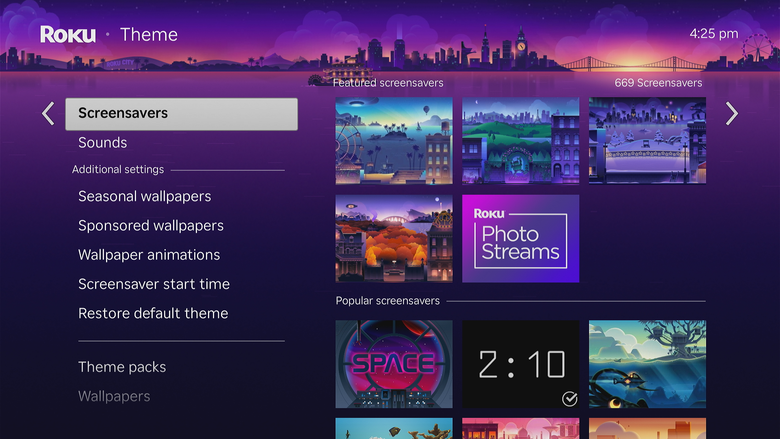This screenshot has width=780, height=439.
Task: Click the Additional settings label
Action: click(118, 170)
